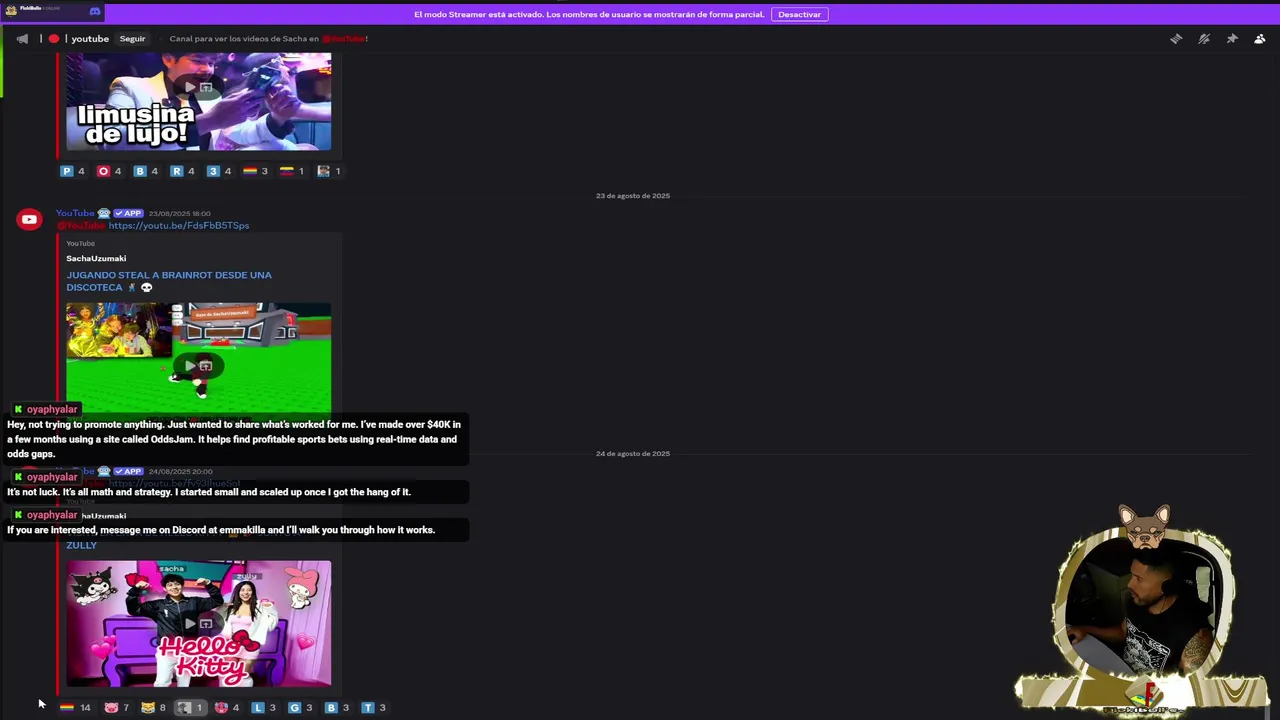
Task: Click the Seguir button beside youtube
Action: click(x=132, y=39)
